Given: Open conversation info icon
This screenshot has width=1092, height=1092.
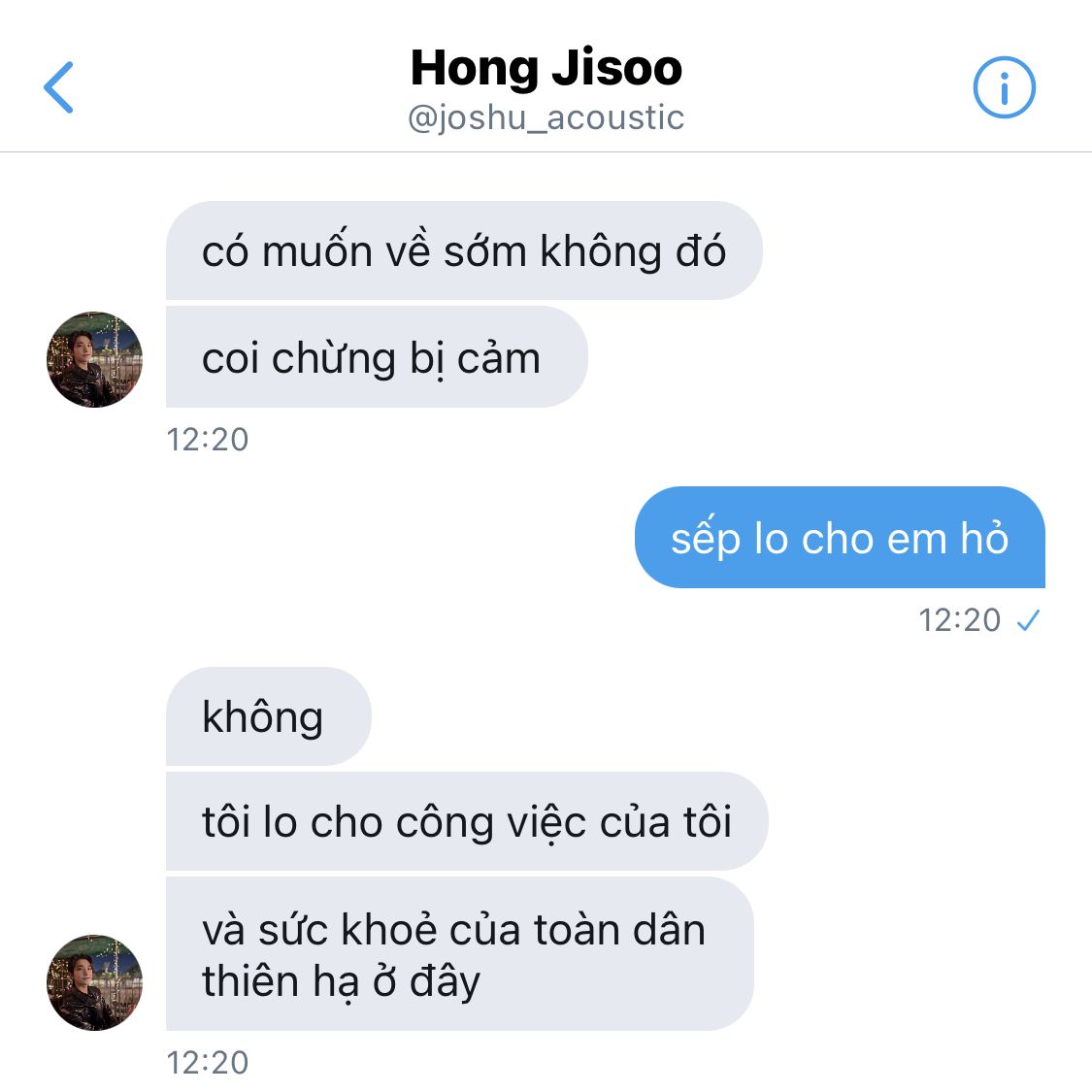Looking at the screenshot, I should tap(1004, 87).
